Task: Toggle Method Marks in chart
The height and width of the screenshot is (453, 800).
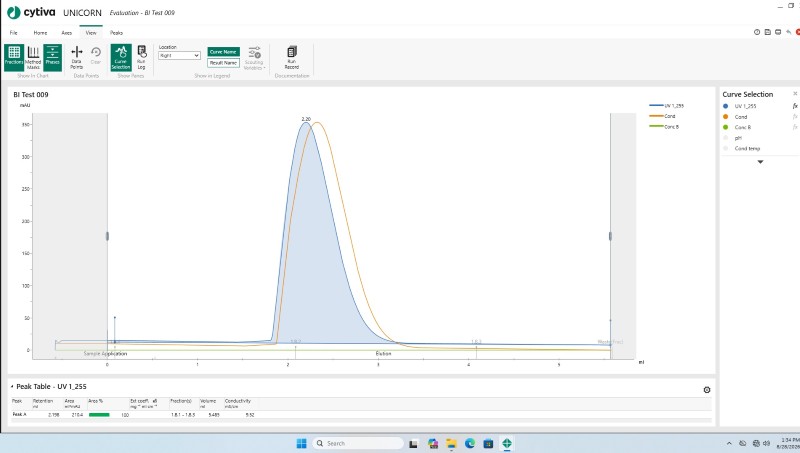Action: (x=33, y=57)
